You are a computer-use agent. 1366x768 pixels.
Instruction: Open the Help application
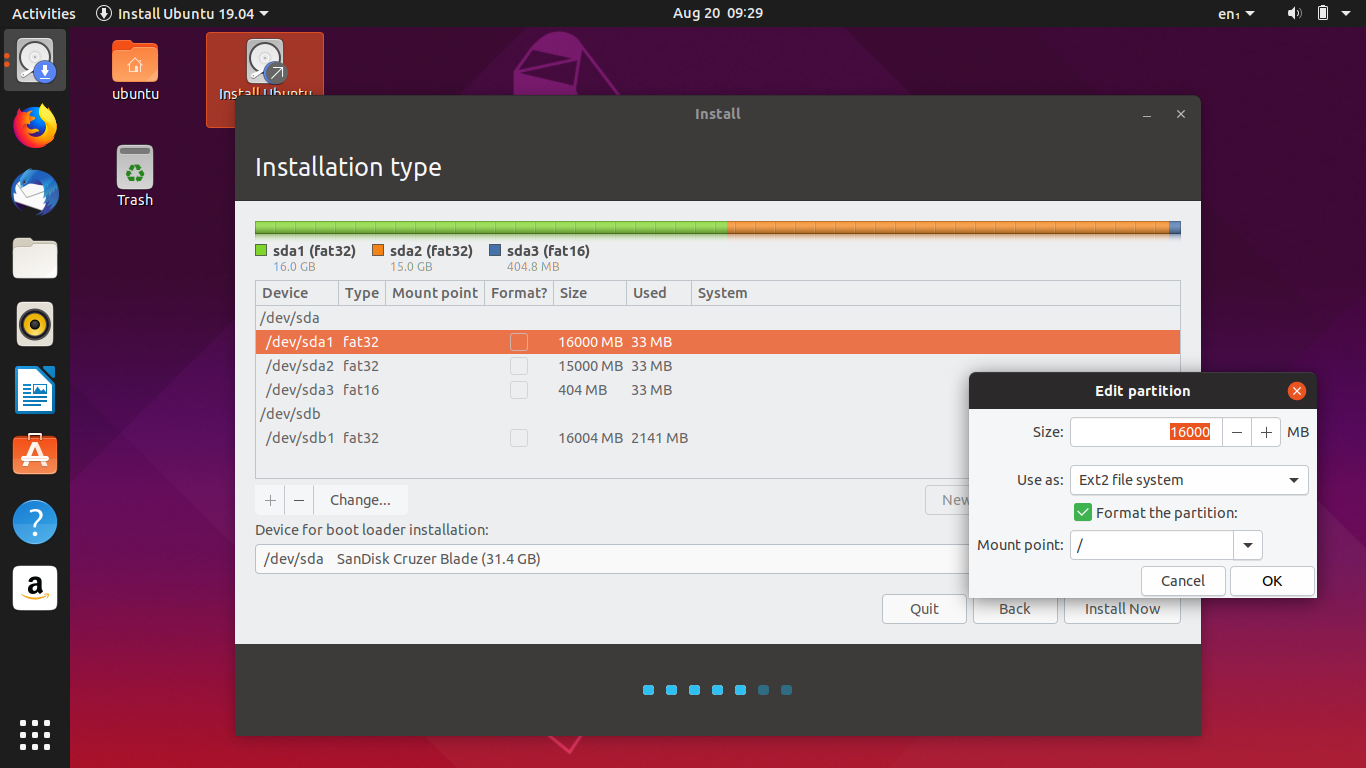(34, 521)
